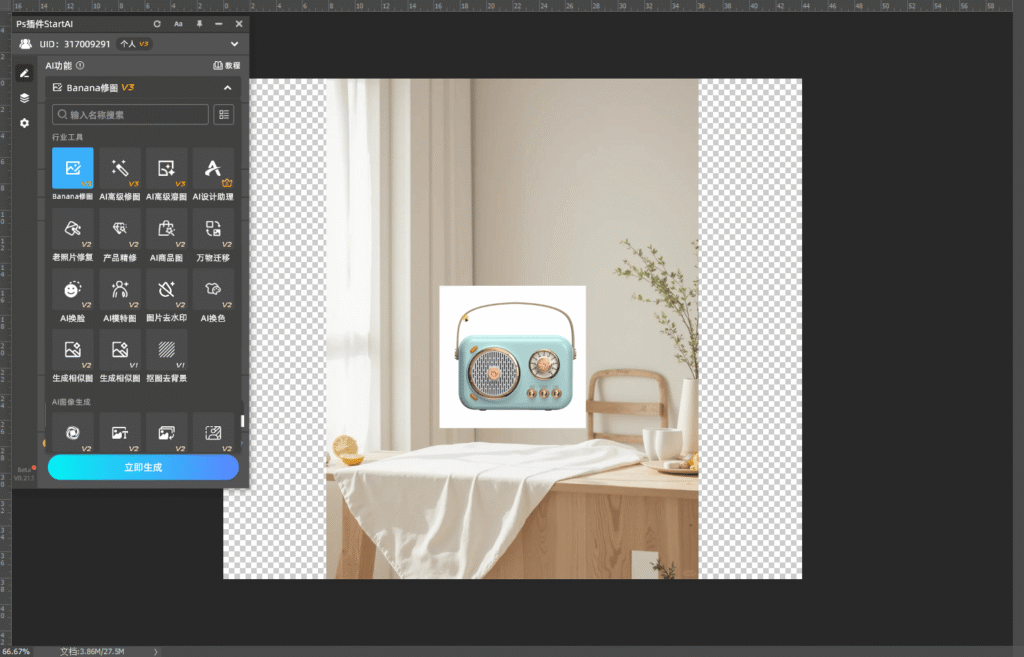The image size is (1024, 657).
Task: Select the Banana修图 tool tile
Action: click(x=72, y=168)
